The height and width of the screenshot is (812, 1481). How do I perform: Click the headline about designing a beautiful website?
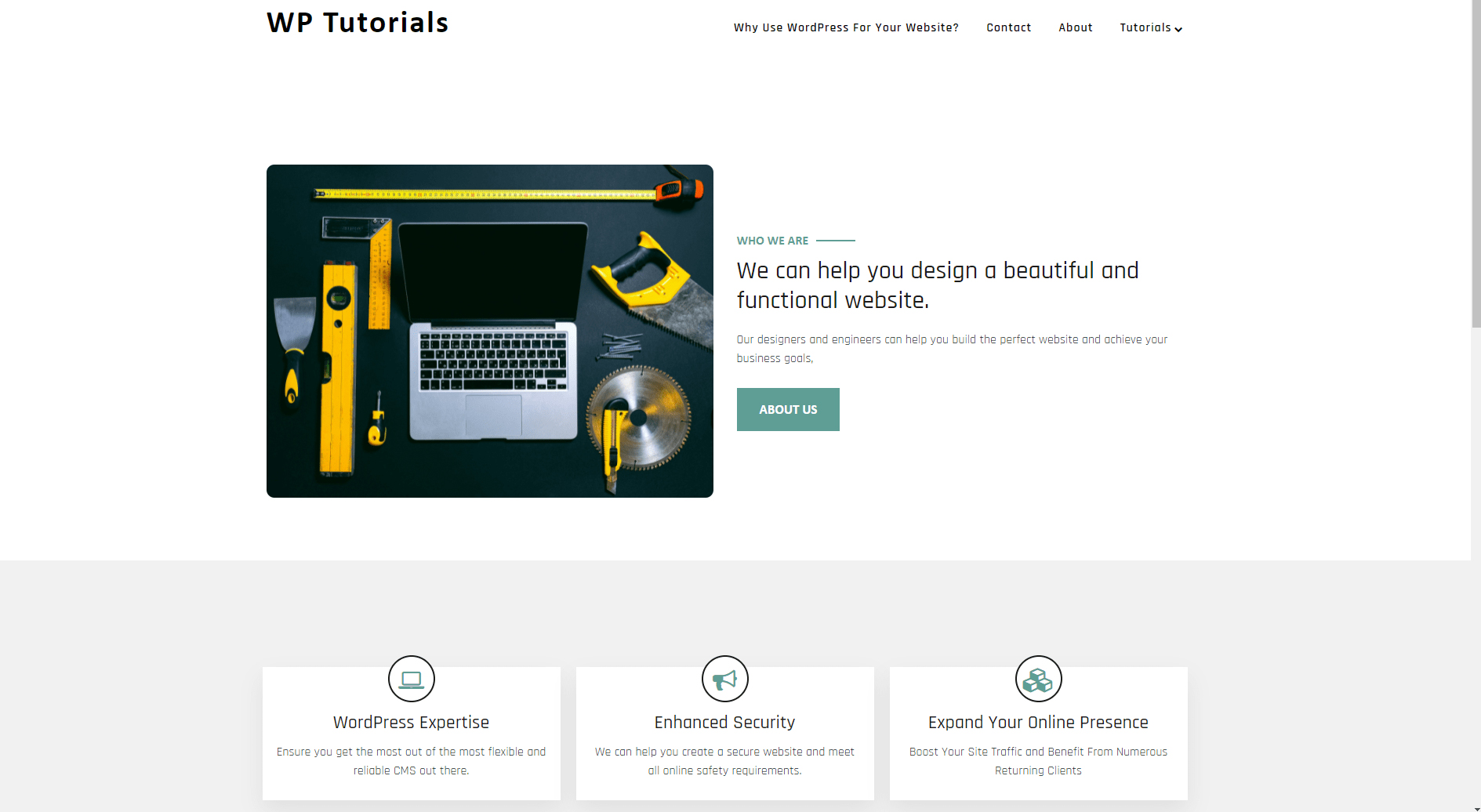click(x=938, y=285)
